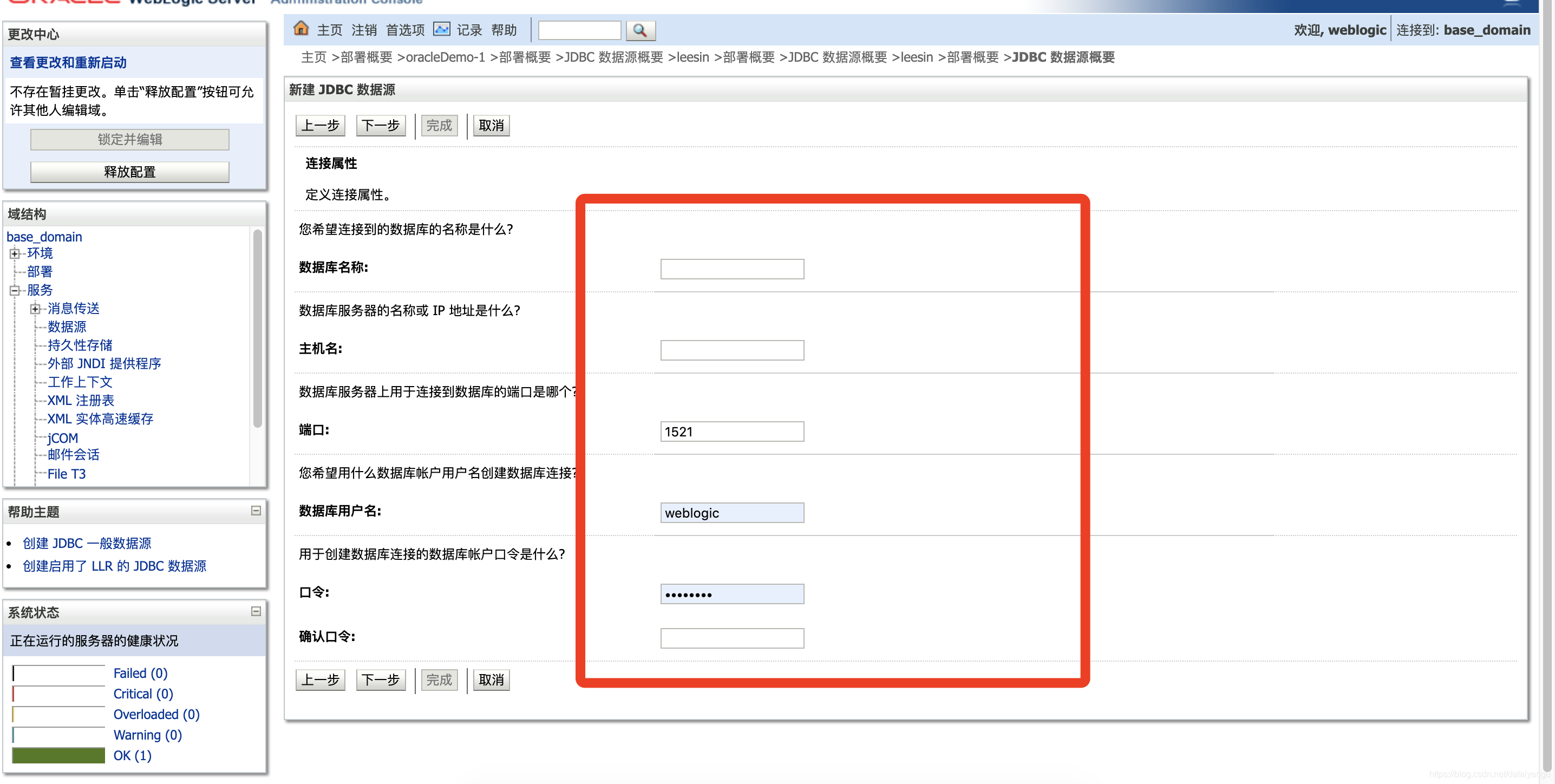Click the home icon in toolbar
The image size is (1555, 784).
300,28
